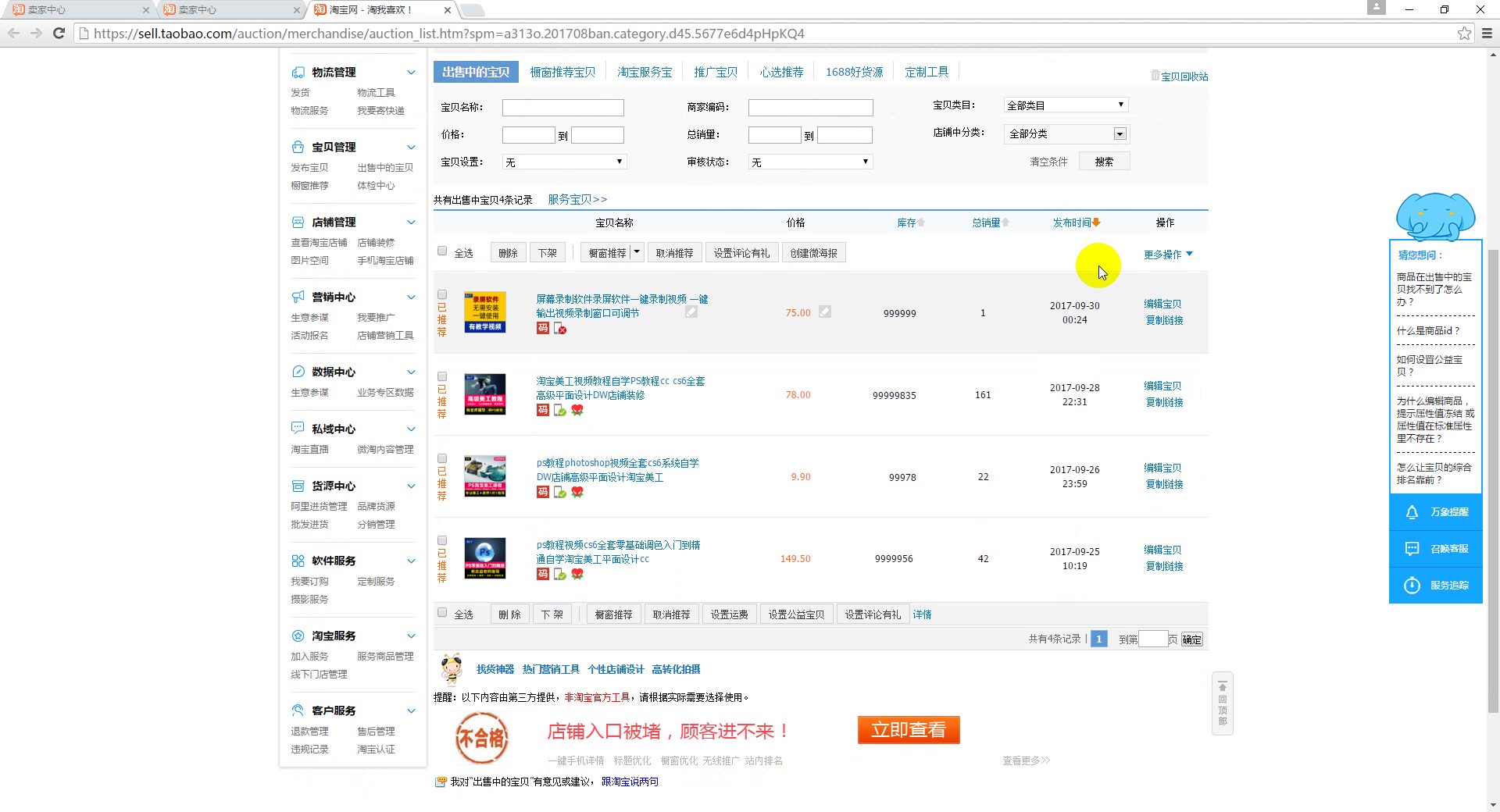Click the 设置公益宝贝 button
The image size is (1500, 812).
click(x=796, y=614)
